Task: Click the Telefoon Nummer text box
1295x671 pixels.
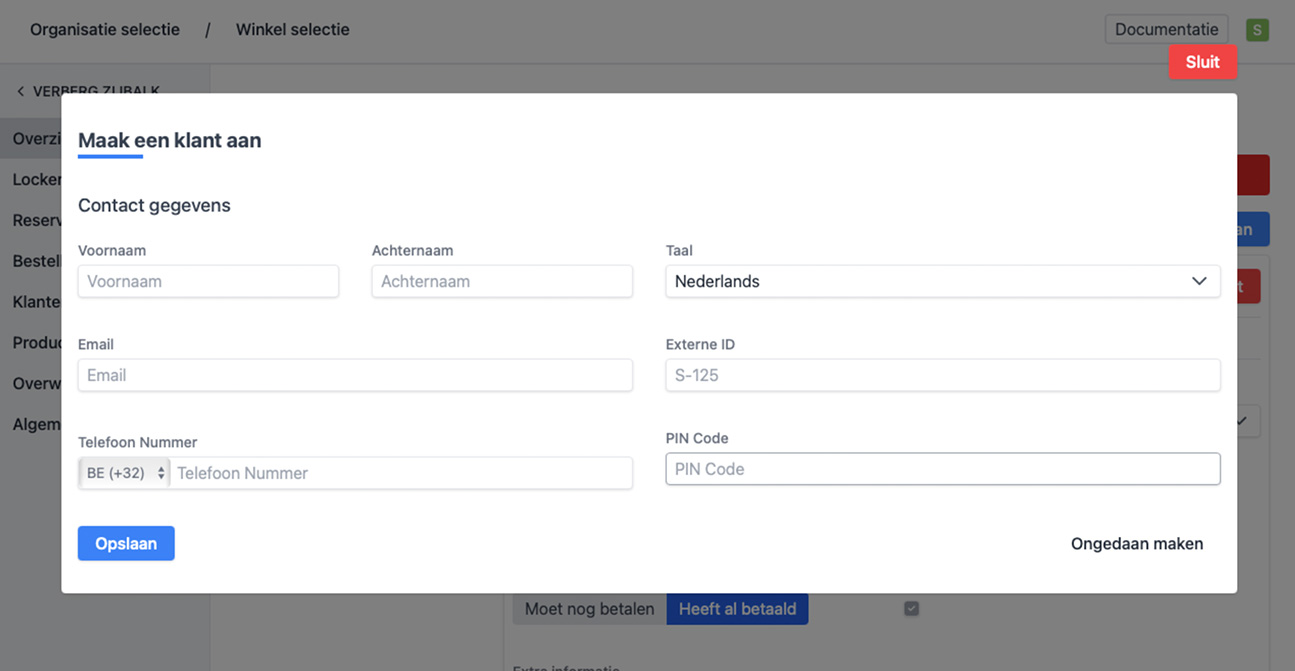Action: point(400,473)
